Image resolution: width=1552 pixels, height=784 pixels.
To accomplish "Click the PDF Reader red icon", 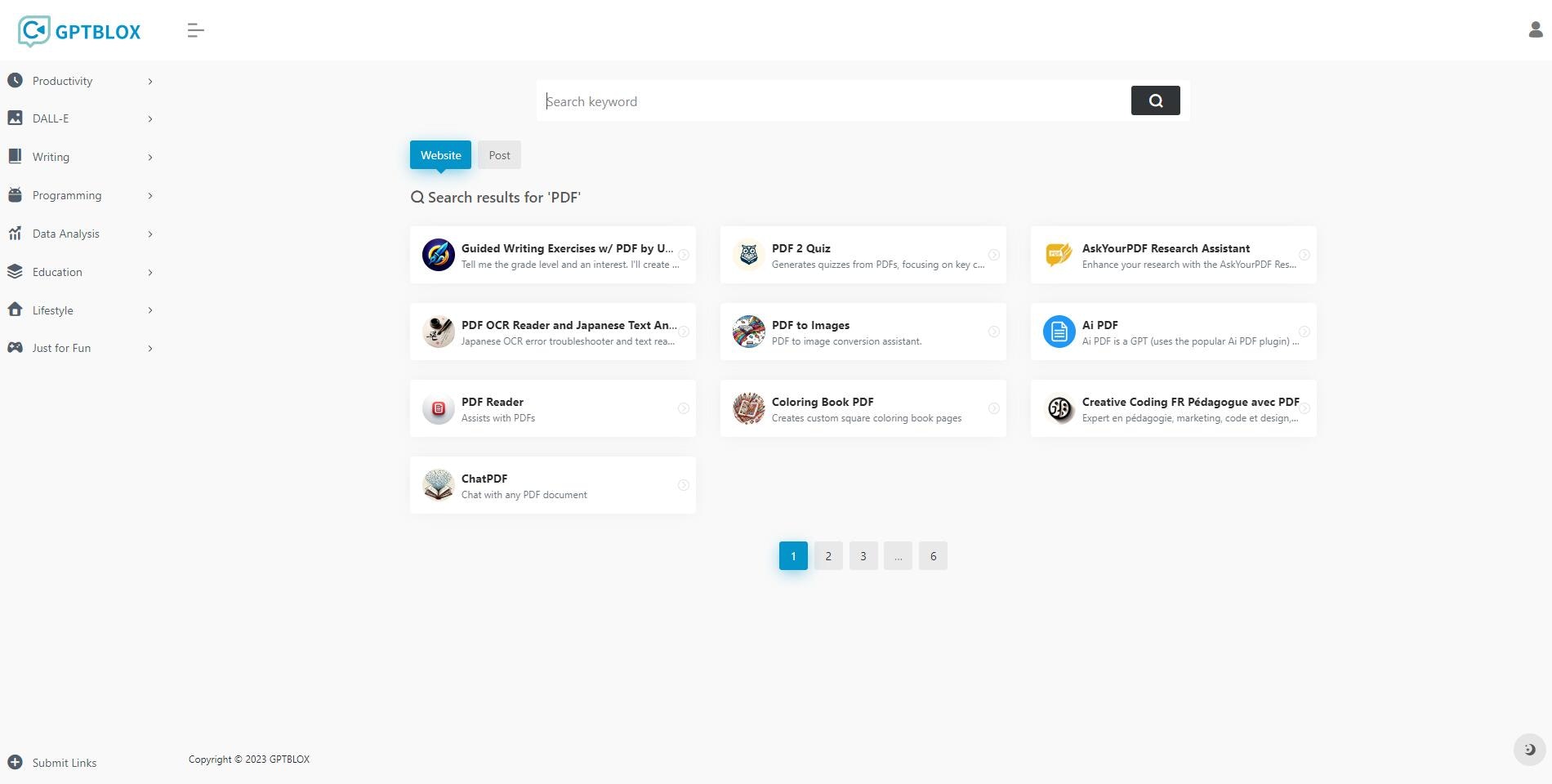I will tap(439, 408).
